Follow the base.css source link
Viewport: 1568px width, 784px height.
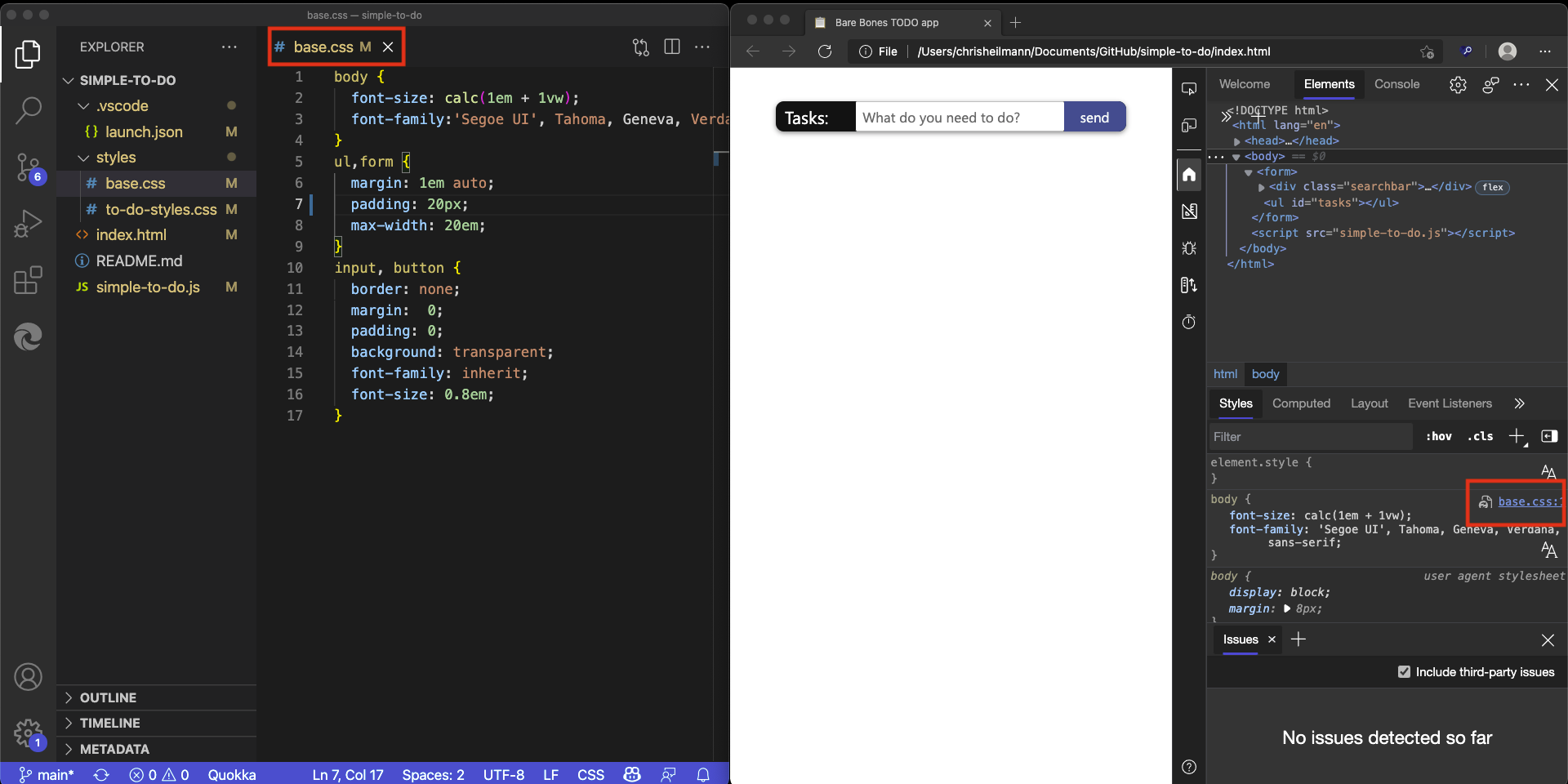tap(1528, 501)
